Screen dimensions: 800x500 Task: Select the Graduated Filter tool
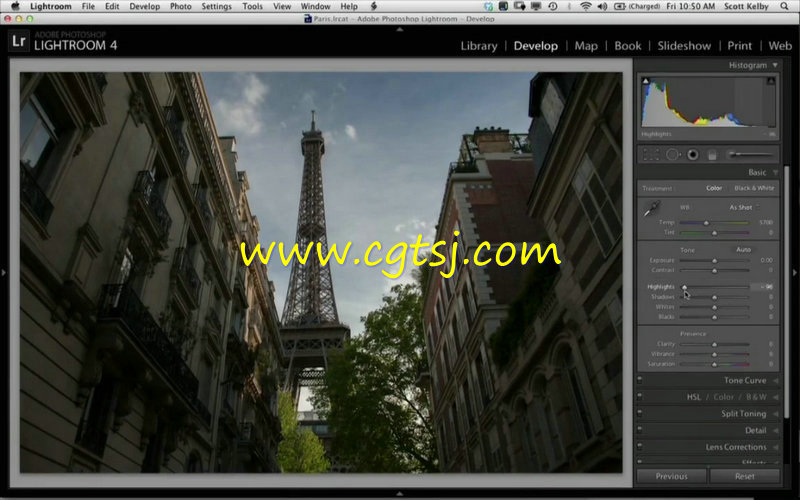(x=712, y=155)
